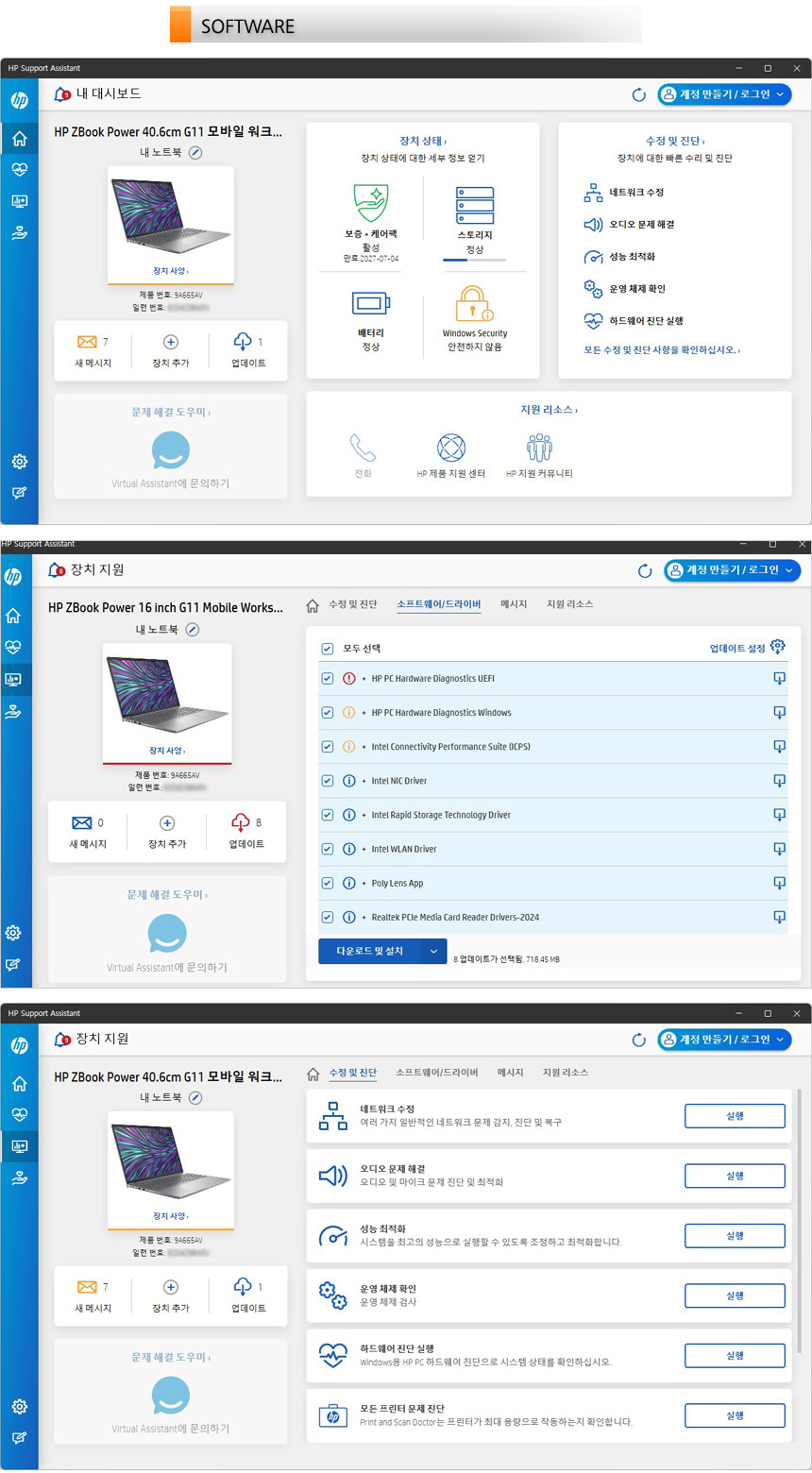The width and height of the screenshot is (812, 1473).
Task: Click 장치 추가 plus icon in dashboard window
Action: (171, 342)
